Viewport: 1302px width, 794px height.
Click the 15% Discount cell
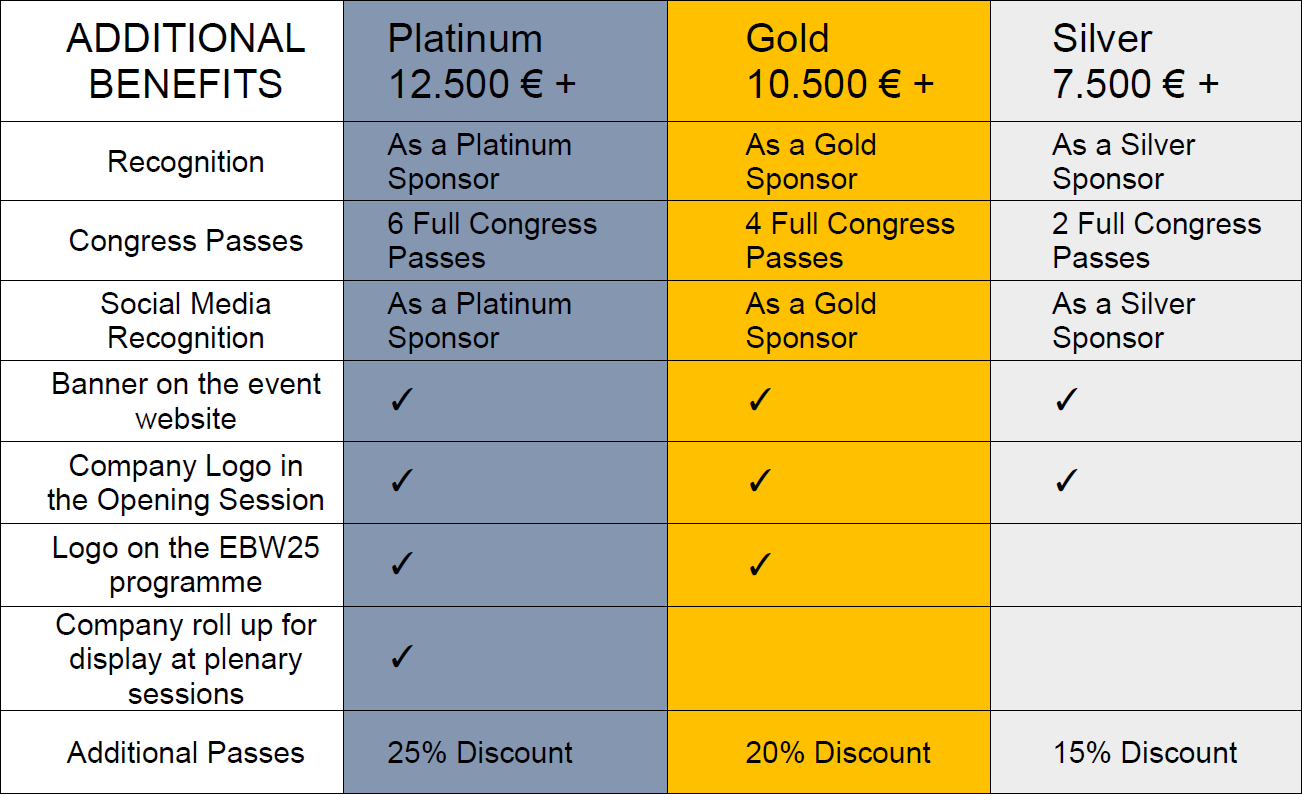click(1146, 752)
